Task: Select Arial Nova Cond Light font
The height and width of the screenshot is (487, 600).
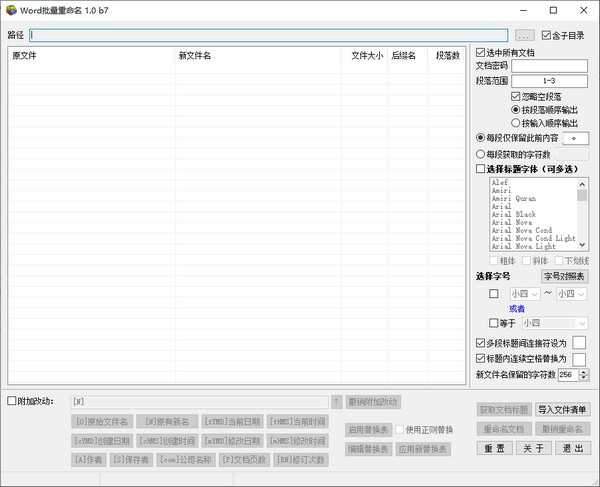Action: point(533,238)
